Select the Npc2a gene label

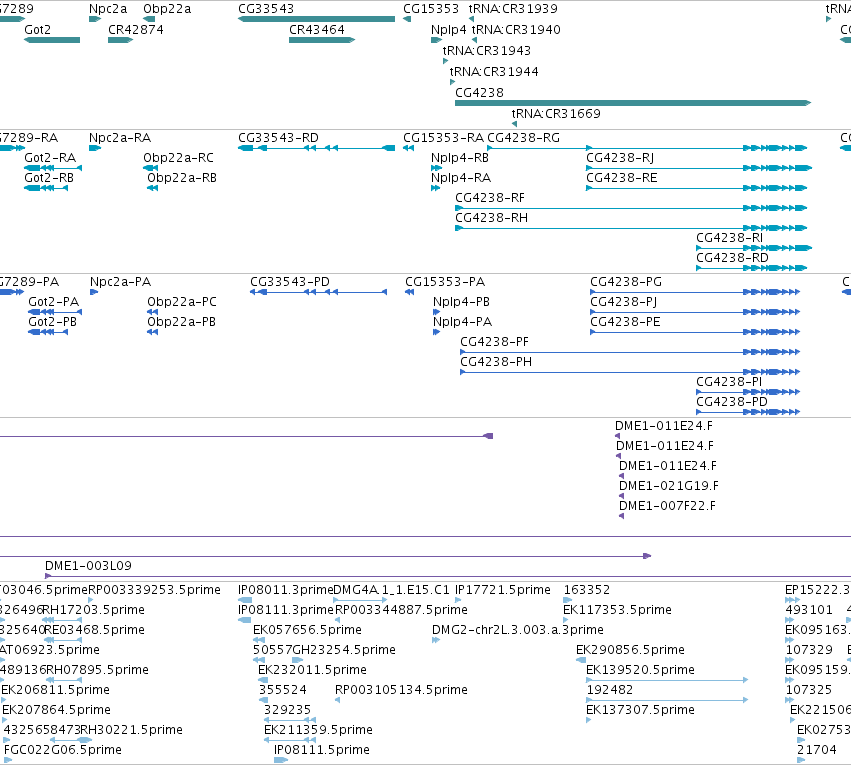coord(108,9)
